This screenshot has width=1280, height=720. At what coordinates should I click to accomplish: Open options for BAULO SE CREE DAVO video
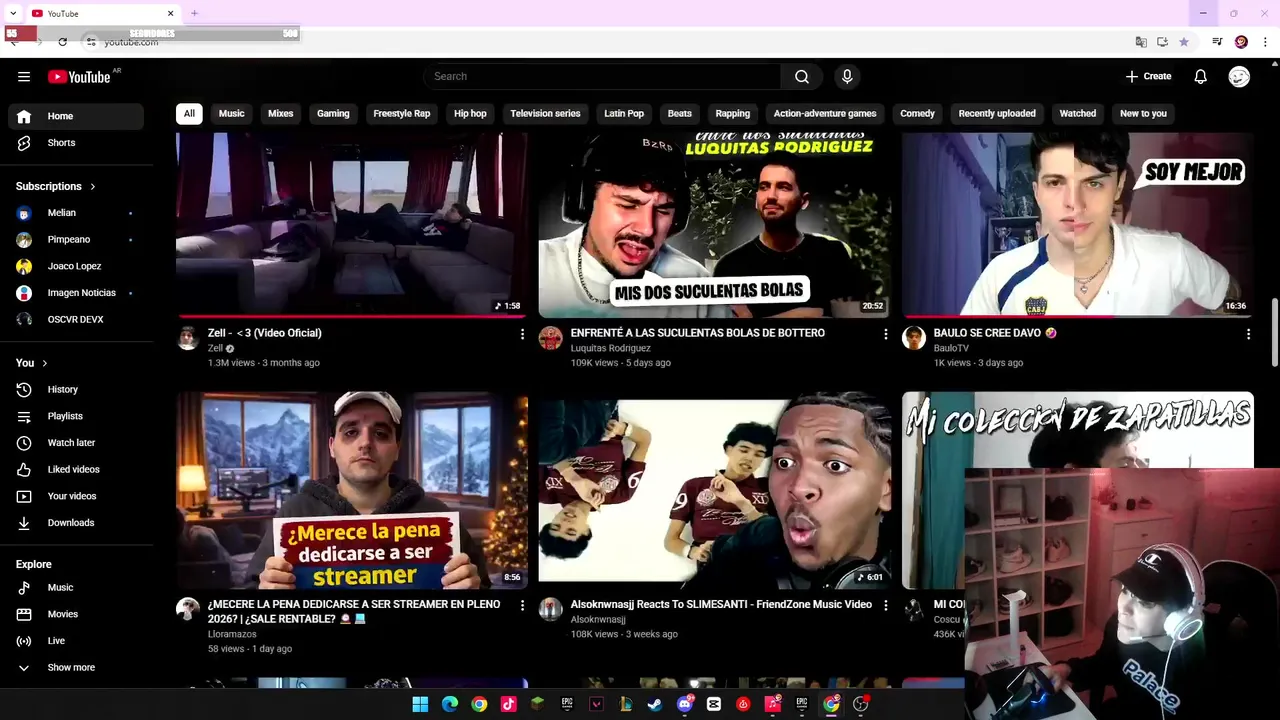pyautogui.click(x=1248, y=334)
